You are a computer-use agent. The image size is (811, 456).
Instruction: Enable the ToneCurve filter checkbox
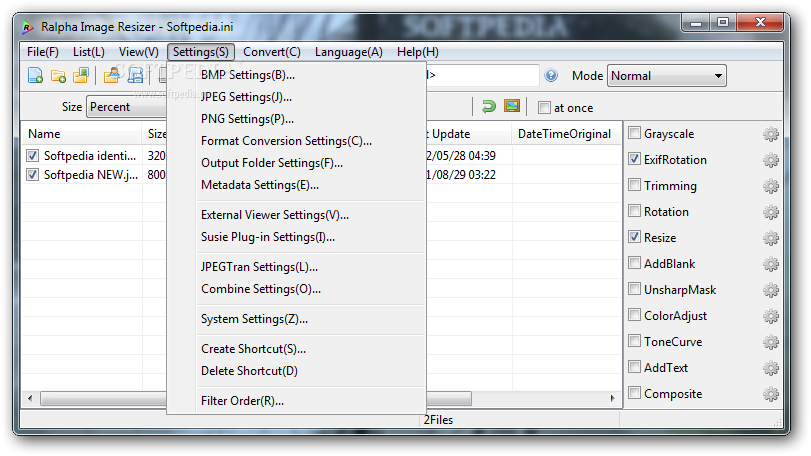634,341
